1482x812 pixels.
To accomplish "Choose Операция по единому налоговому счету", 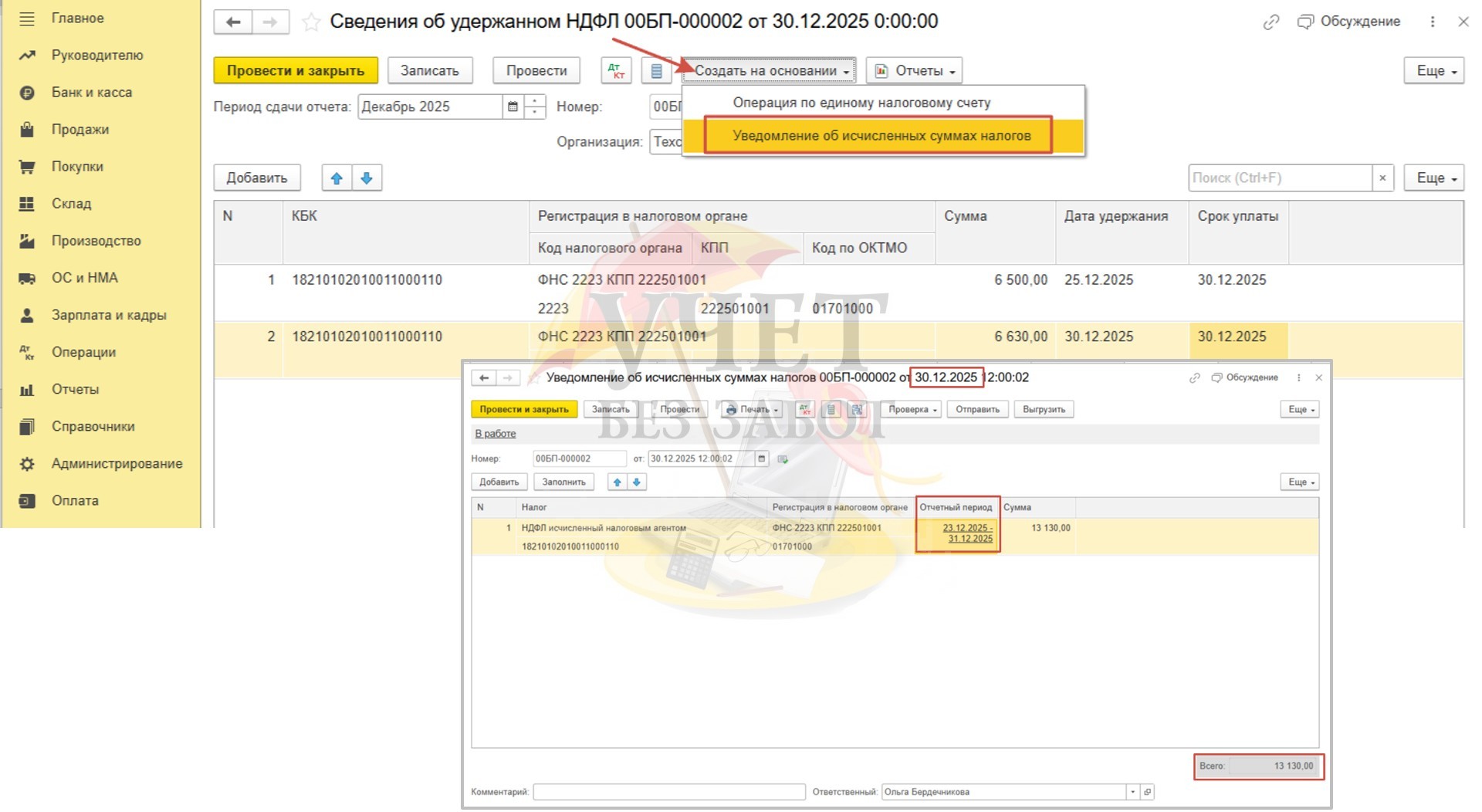I will click(861, 103).
